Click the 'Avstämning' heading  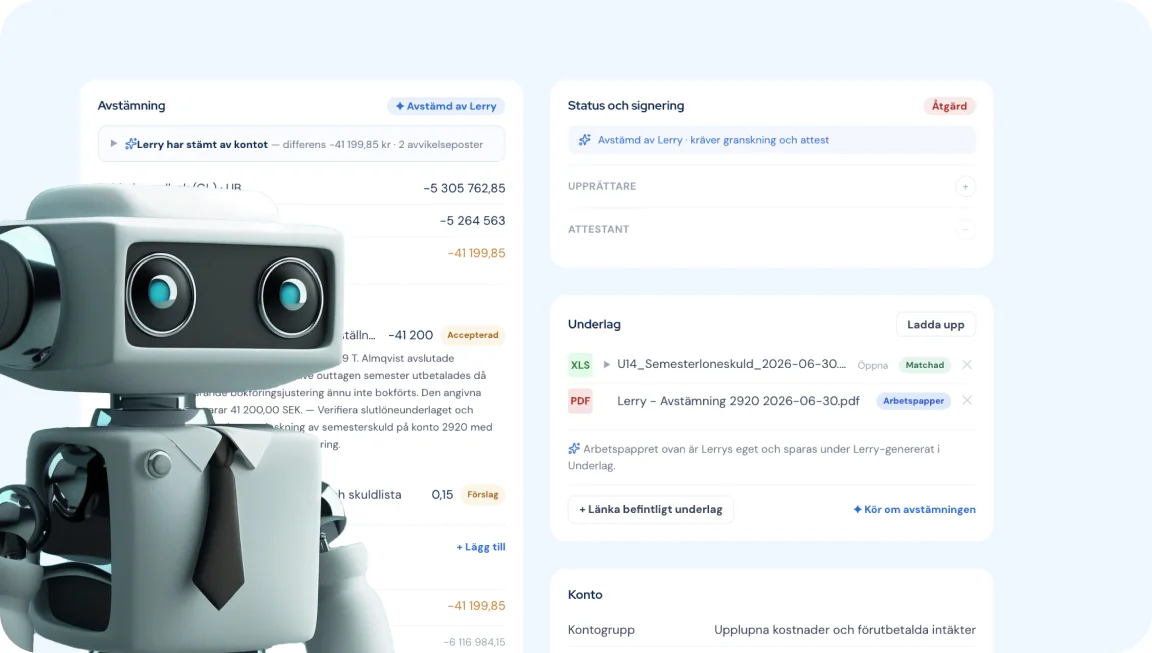[x=132, y=105]
